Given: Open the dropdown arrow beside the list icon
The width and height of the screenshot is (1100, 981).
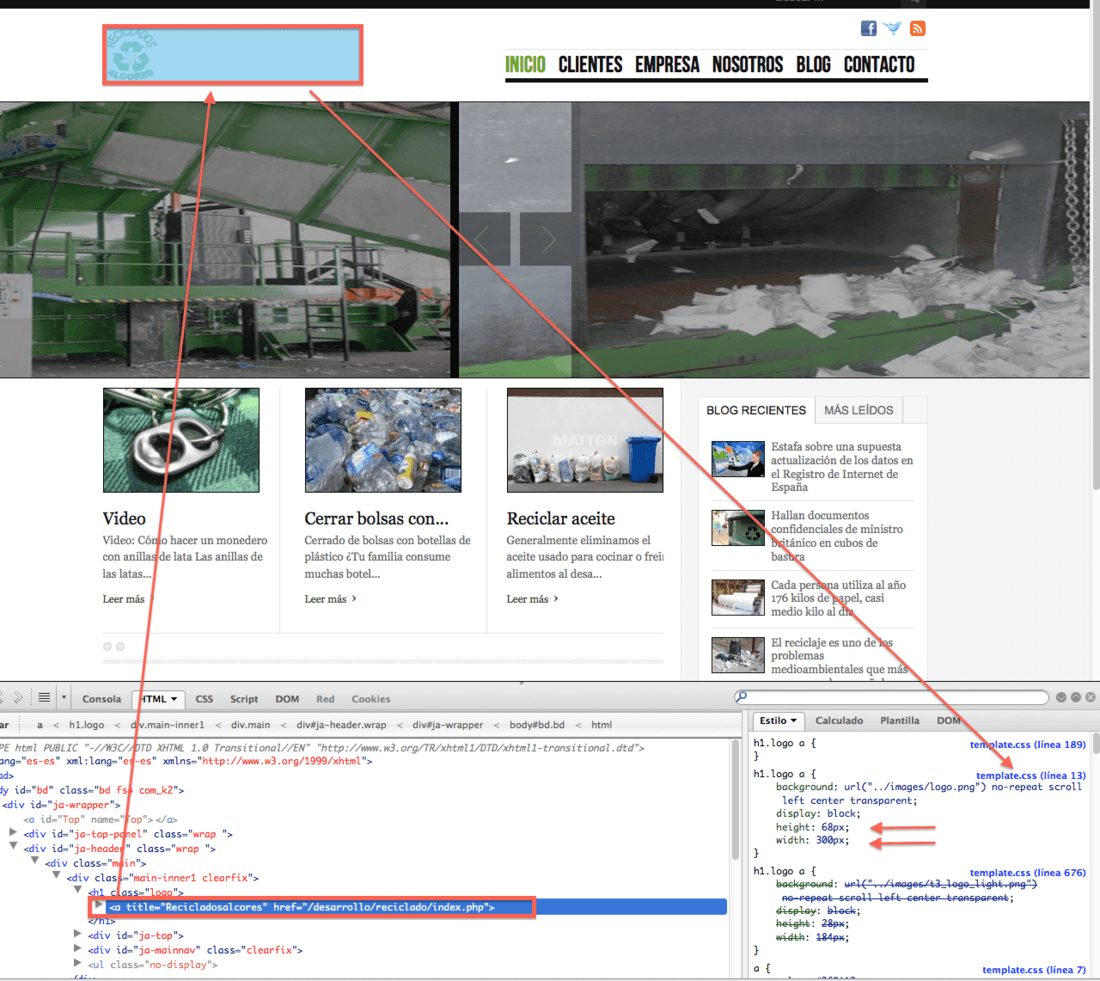Looking at the screenshot, I should click(64, 698).
